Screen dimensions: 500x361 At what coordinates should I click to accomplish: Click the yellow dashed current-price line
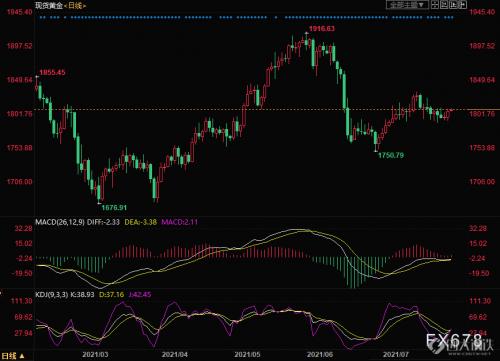point(250,109)
